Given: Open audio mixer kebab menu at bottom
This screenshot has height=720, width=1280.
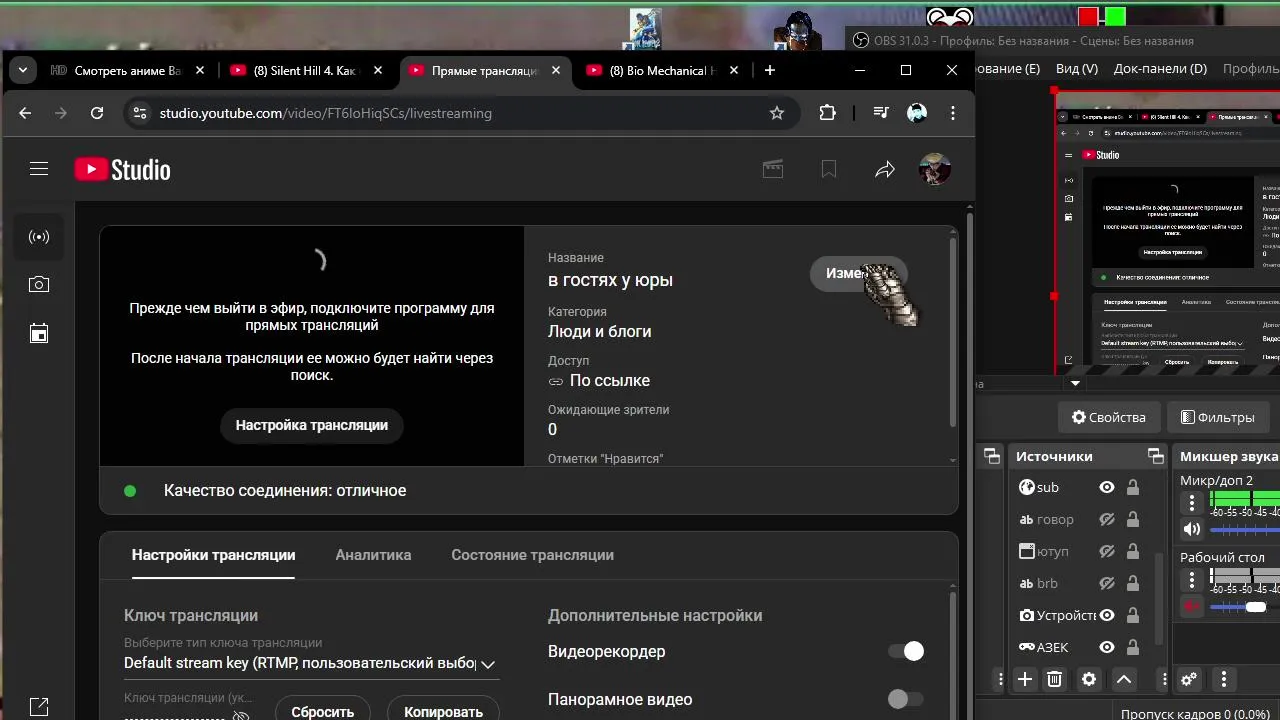Looking at the screenshot, I should click(1224, 679).
